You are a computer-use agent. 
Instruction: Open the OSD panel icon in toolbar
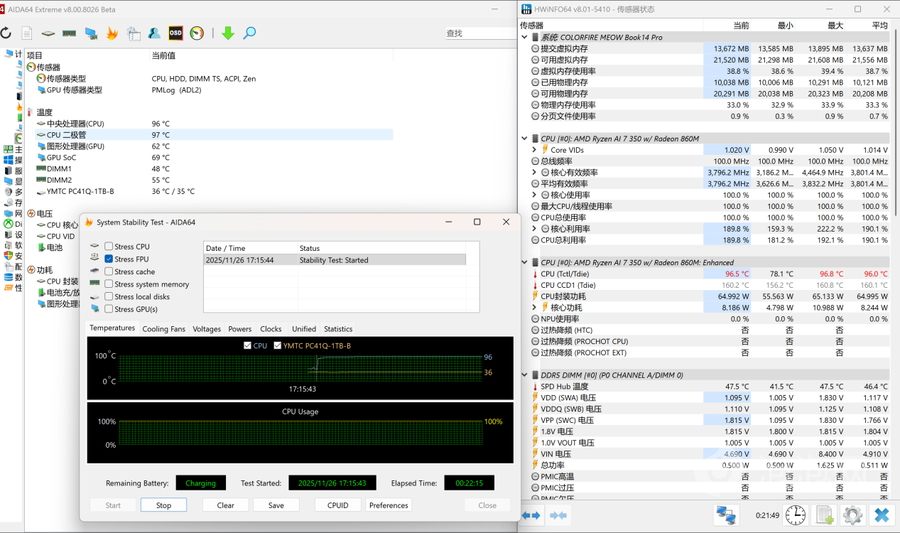pyautogui.click(x=175, y=33)
